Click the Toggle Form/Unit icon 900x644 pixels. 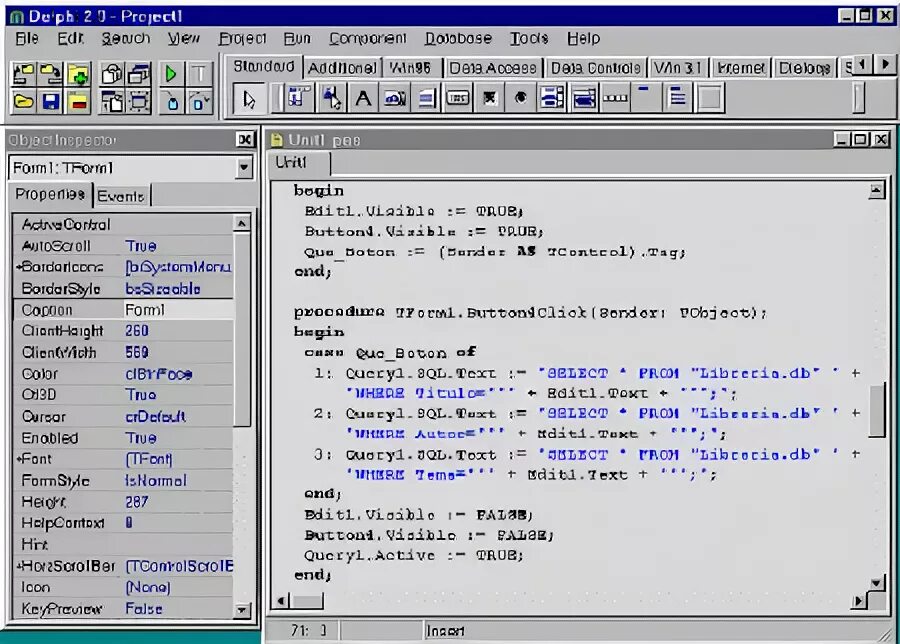pos(112,102)
